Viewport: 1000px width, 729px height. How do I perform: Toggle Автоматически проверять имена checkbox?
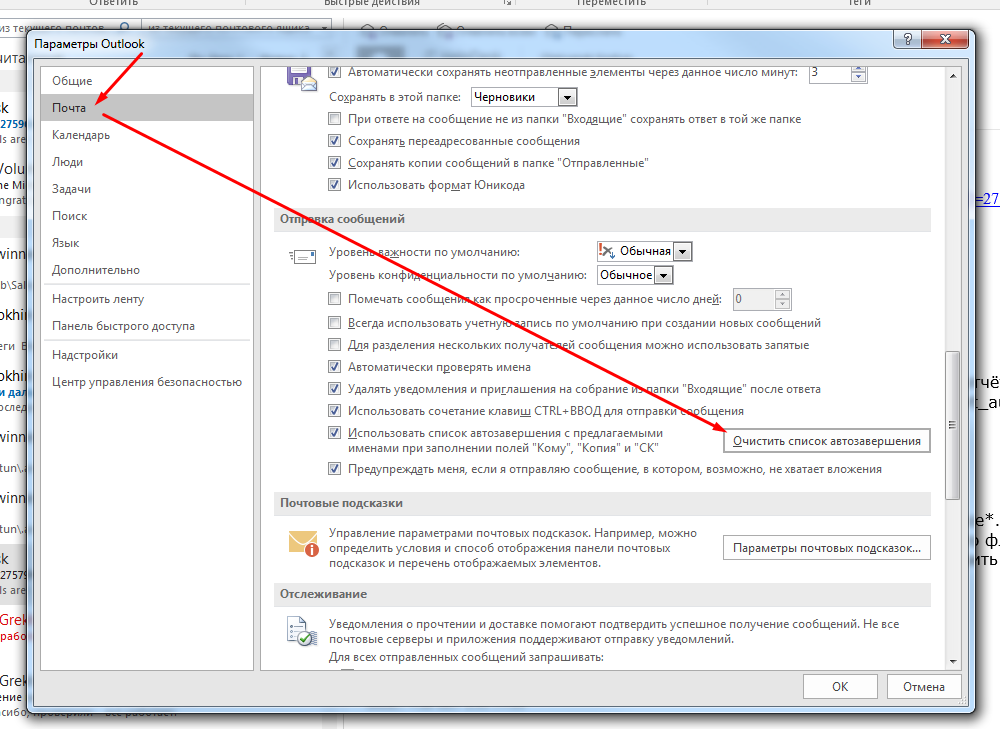pyautogui.click(x=334, y=367)
